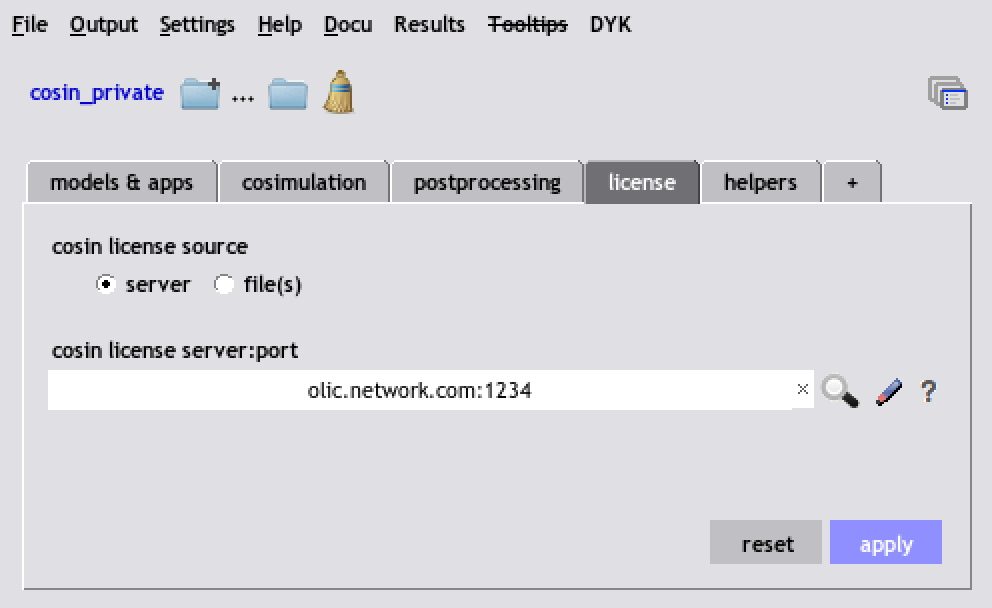The height and width of the screenshot is (608, 992).
Task: Switch to the helpers tab
Action: (x=760, y=182)
